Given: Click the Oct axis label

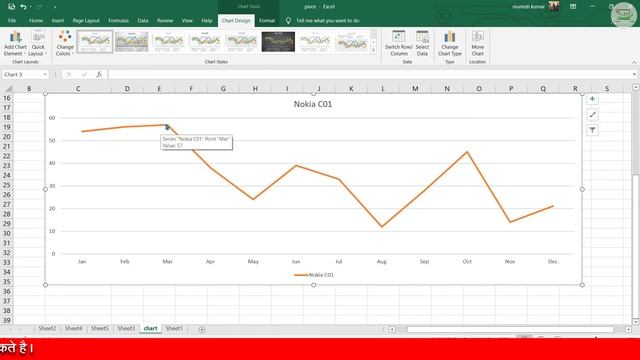Looking at the screenshot, I should pos(467,261).
